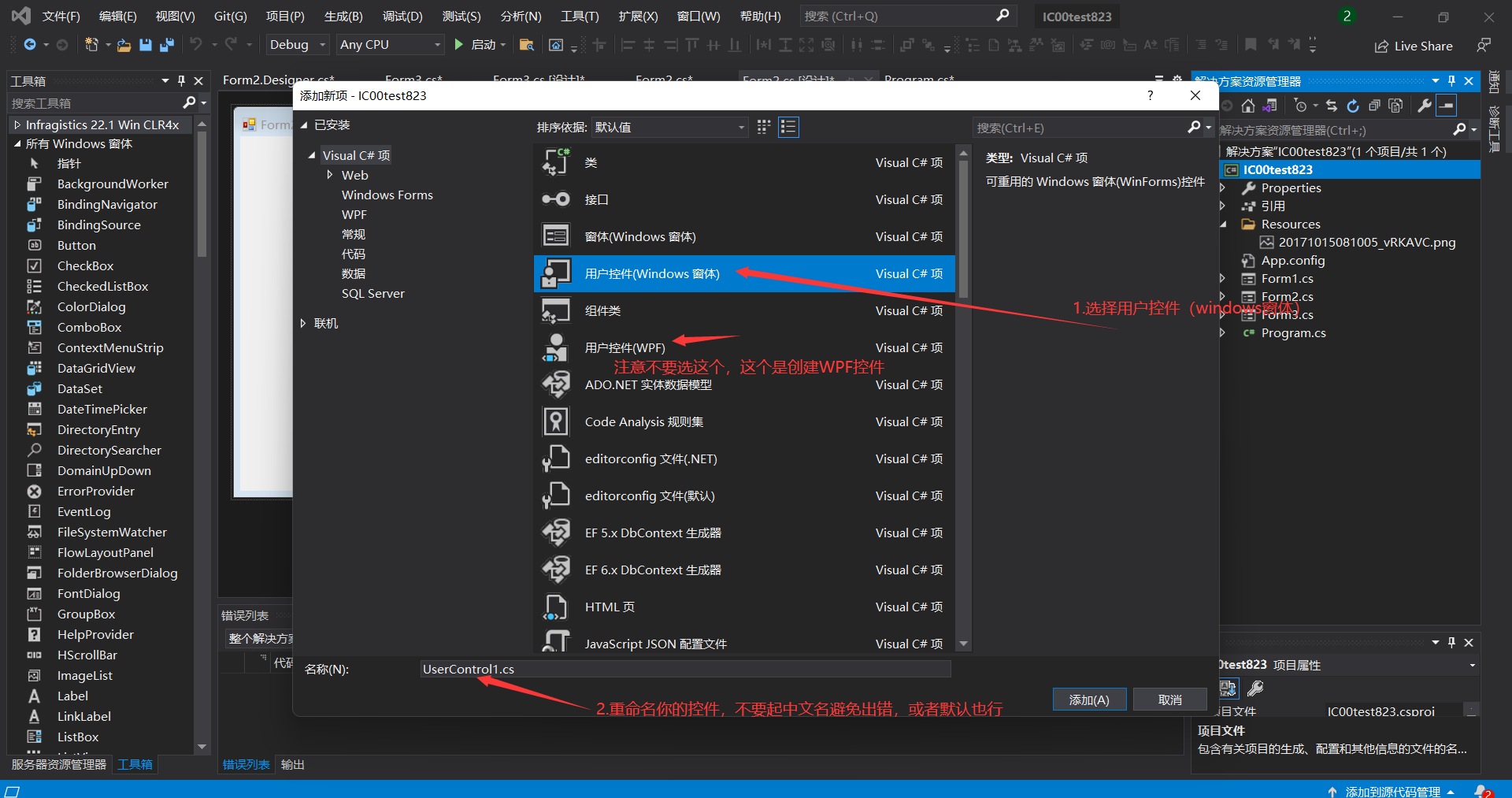Switch template list to small icons view
The height and width of the screenshot is (798, 1512).
[x=763, y=127]
